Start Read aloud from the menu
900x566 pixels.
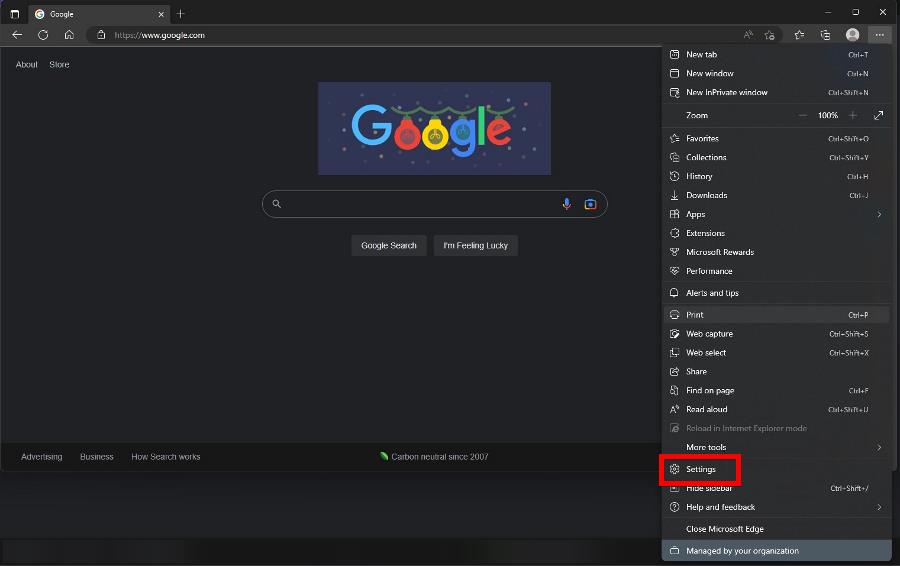coord(777,409)
